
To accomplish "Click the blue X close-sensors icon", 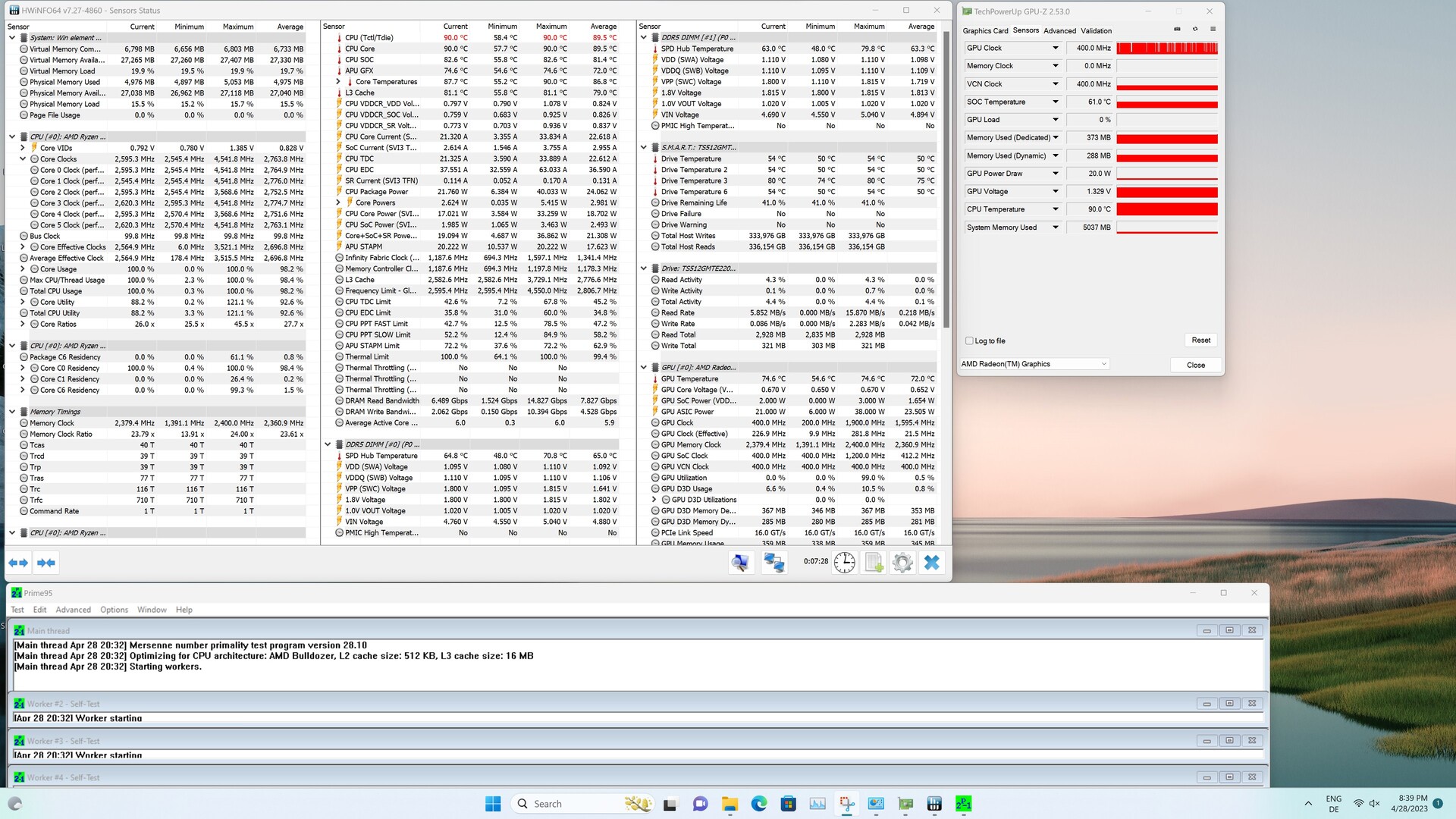I will (932, 563).
